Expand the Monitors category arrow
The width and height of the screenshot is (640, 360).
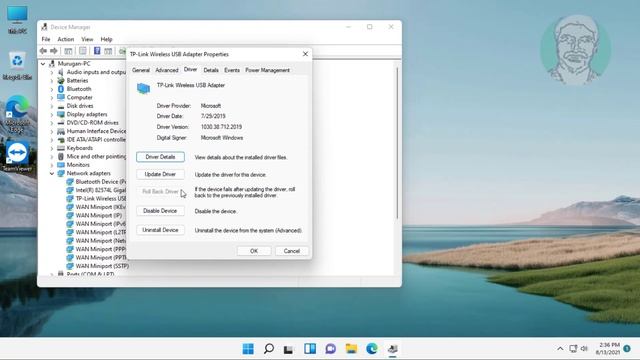[52, 165]
